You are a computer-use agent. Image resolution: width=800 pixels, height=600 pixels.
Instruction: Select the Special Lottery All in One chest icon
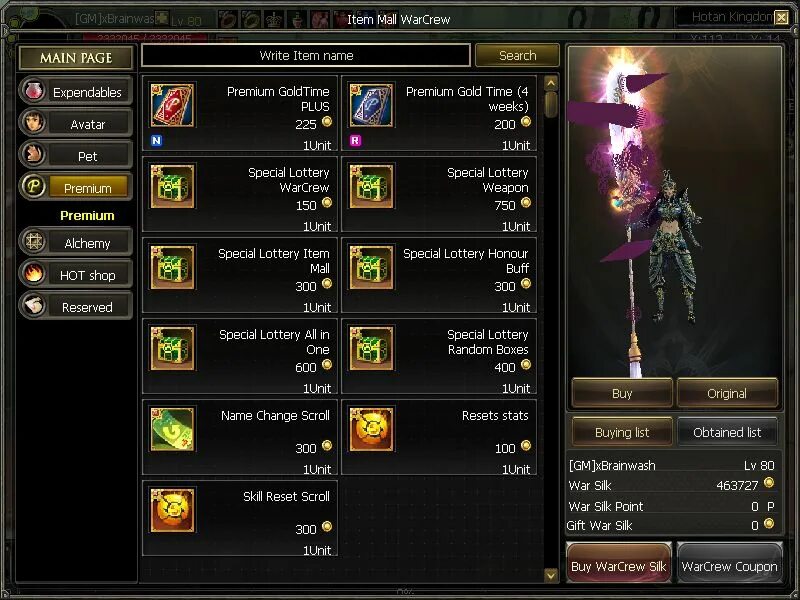tap(172, 348)
